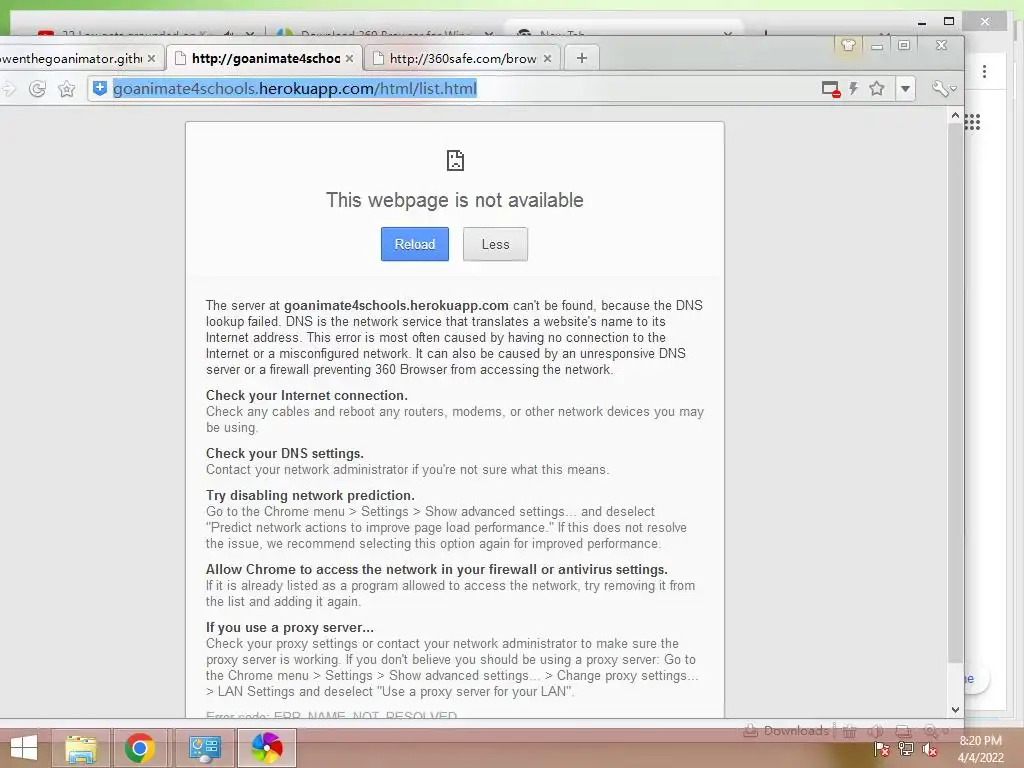Image resolution: width=1024 pixels, height=768 pixels.
Task: Close the 360safe.com tab
Action: 547,58
